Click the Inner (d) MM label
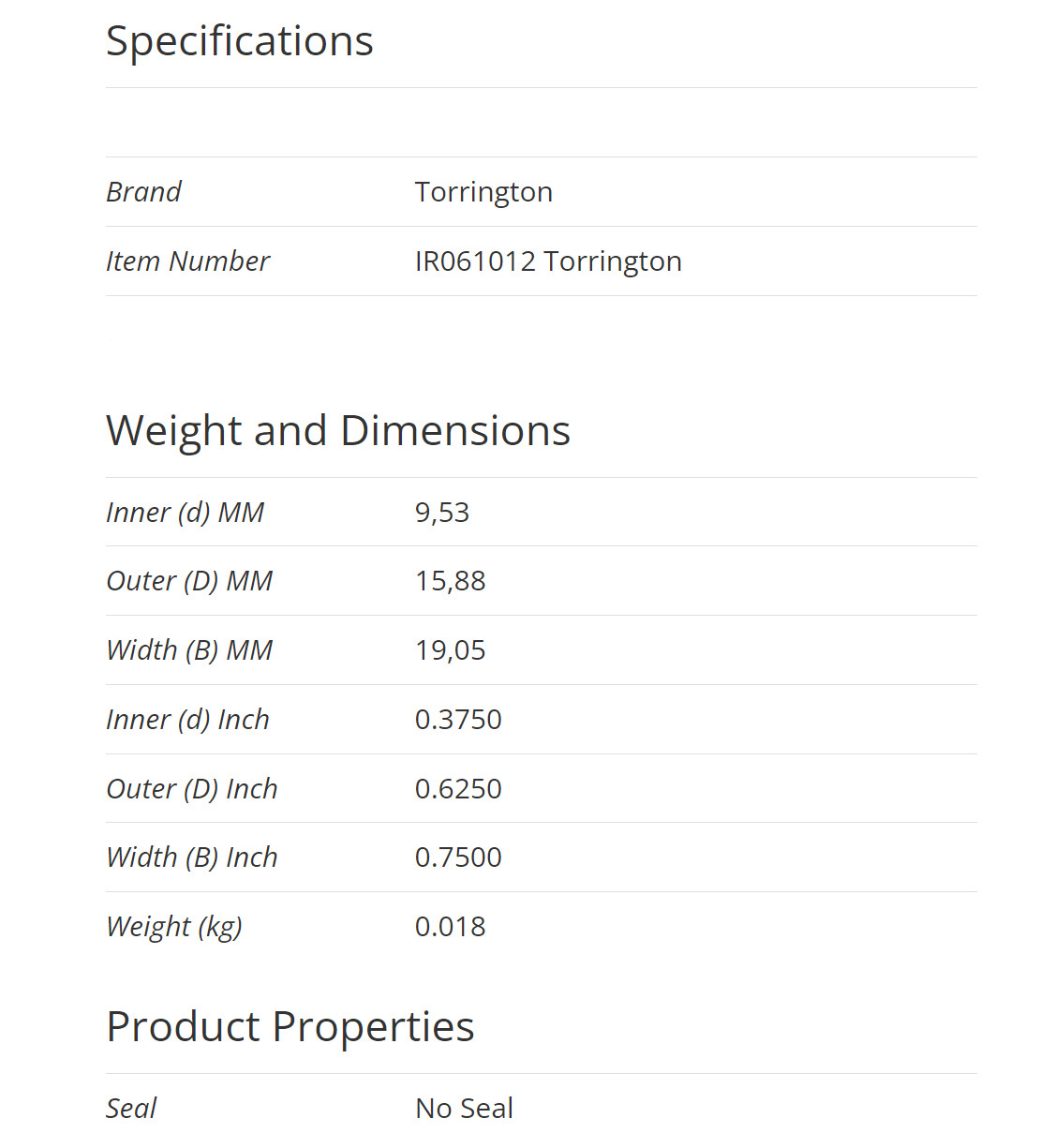Image resolution: width=1055 pixels, height=1148 pixels. pyautogui.click(x=185, y=513)
